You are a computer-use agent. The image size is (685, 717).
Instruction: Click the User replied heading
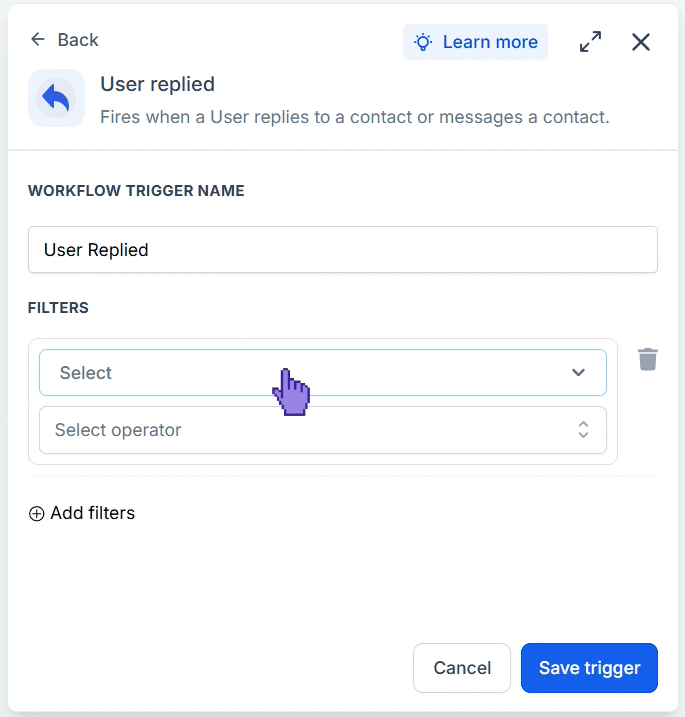pyautogui.click(x=157, y=84)
